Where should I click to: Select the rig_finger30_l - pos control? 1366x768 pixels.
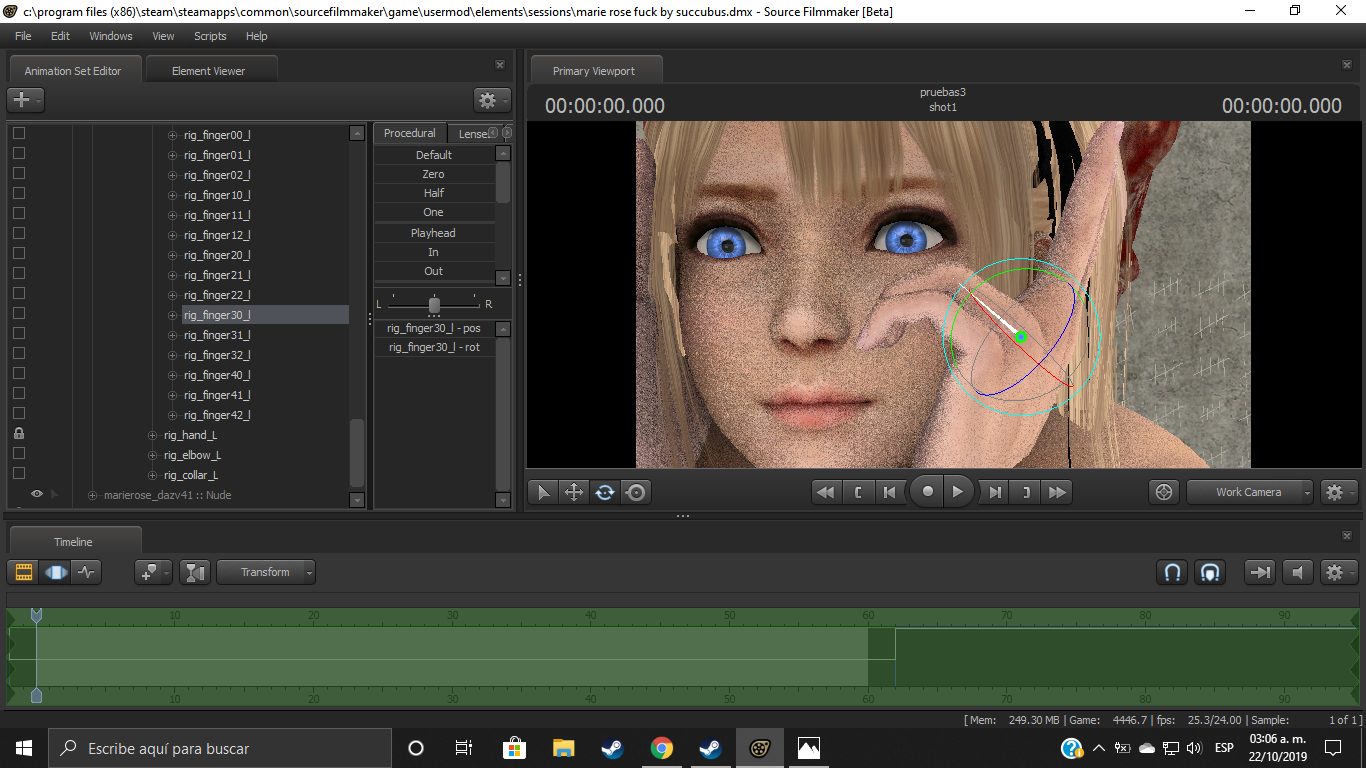click(434, 328)
